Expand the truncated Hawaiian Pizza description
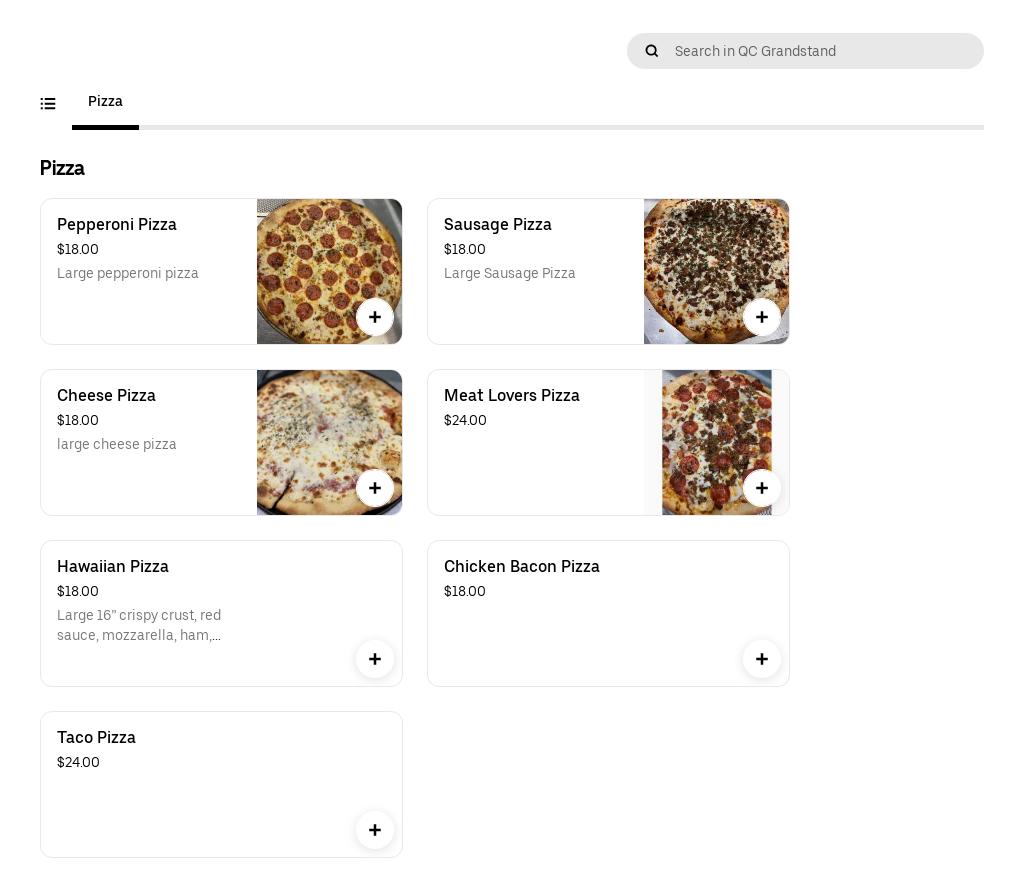Image resolution: width=1024 pixels, height=881 pixels. click(139, 626)
